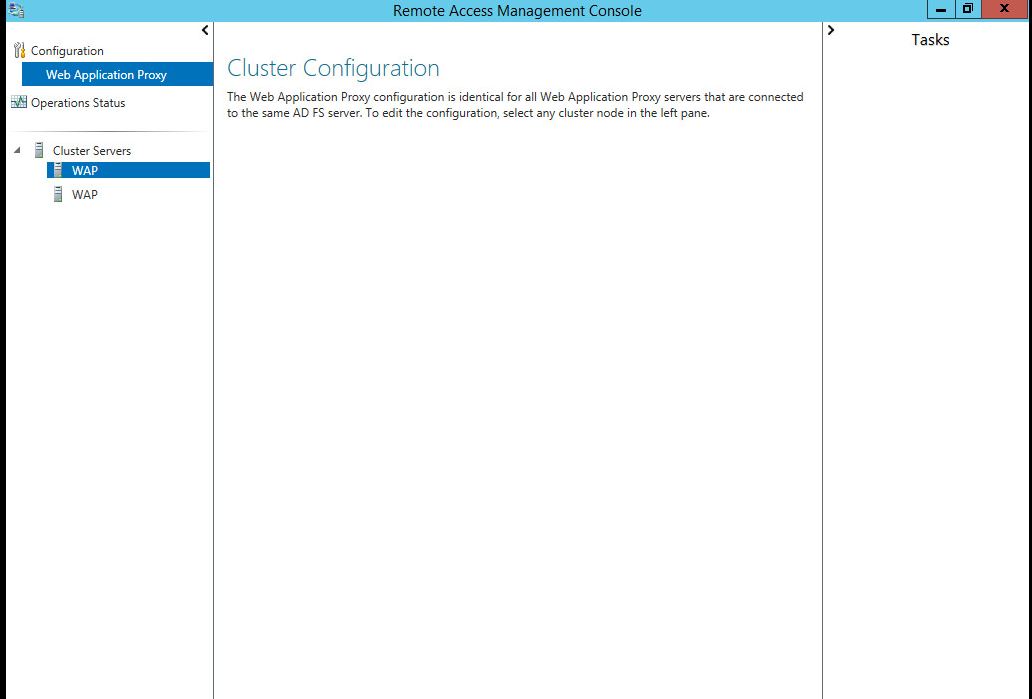Click the Operations Status monitor icon
Screen dimensions: 1032x699
click(19, 102)
